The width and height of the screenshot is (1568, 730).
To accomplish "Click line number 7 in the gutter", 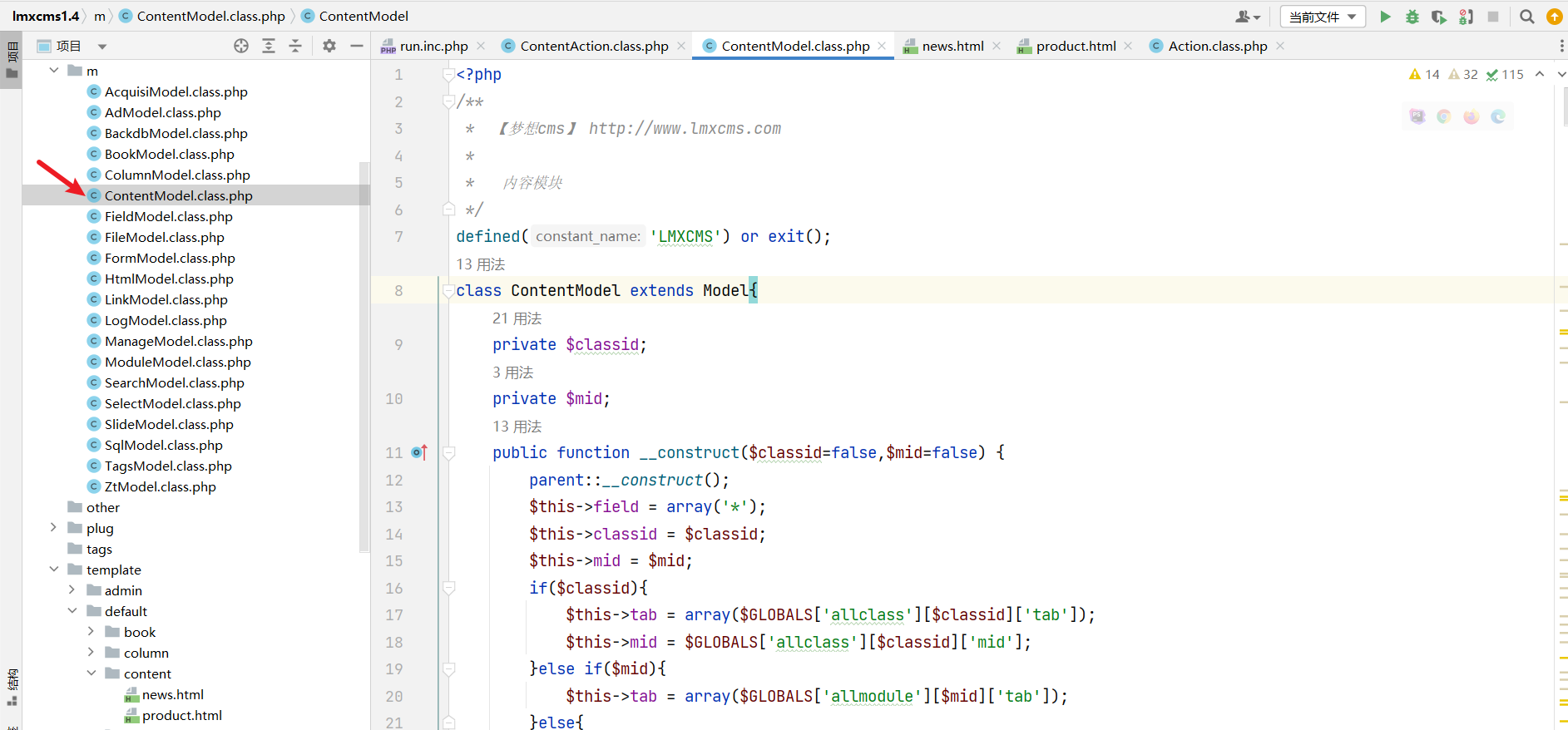I will (398, 236).
